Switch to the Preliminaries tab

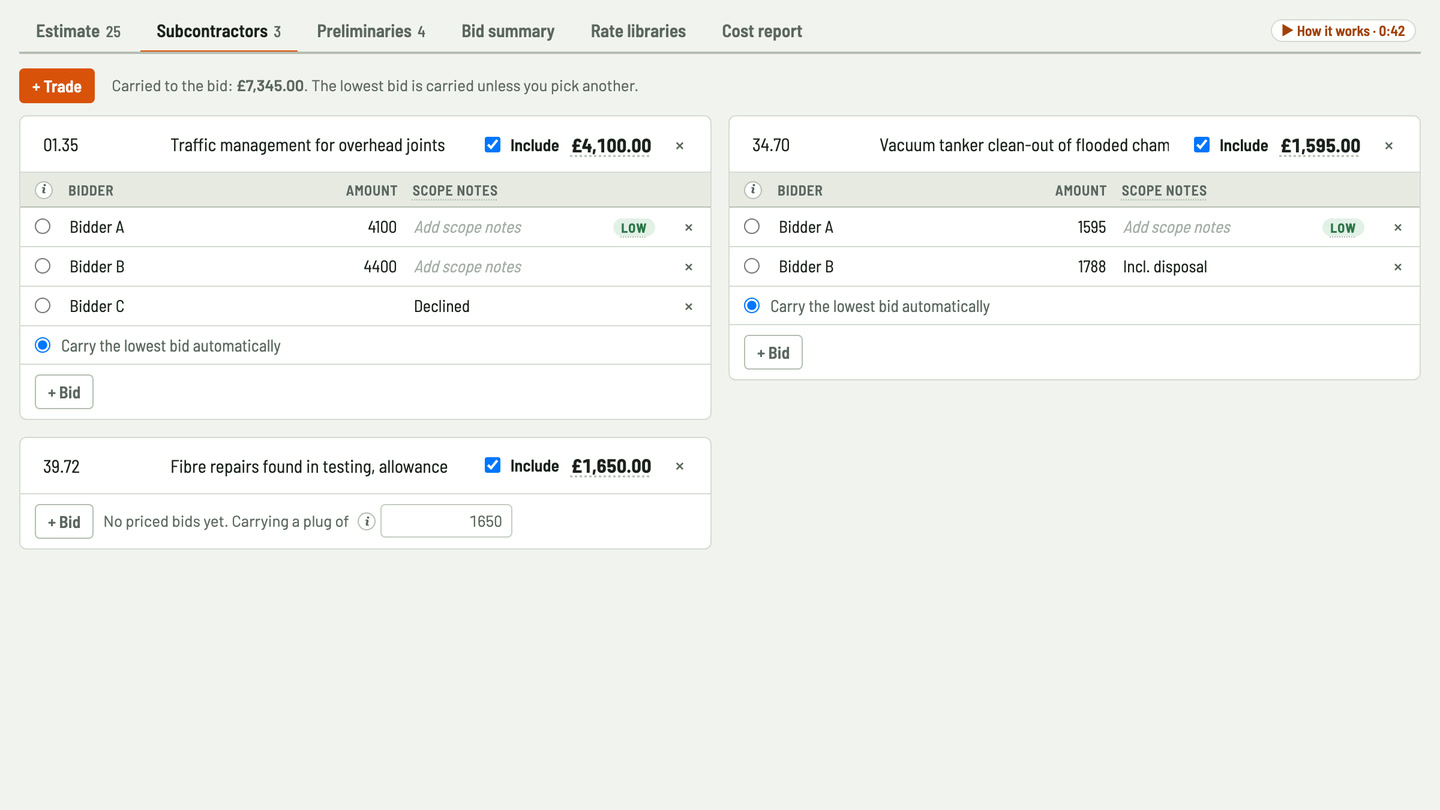(x=371, y=31)
